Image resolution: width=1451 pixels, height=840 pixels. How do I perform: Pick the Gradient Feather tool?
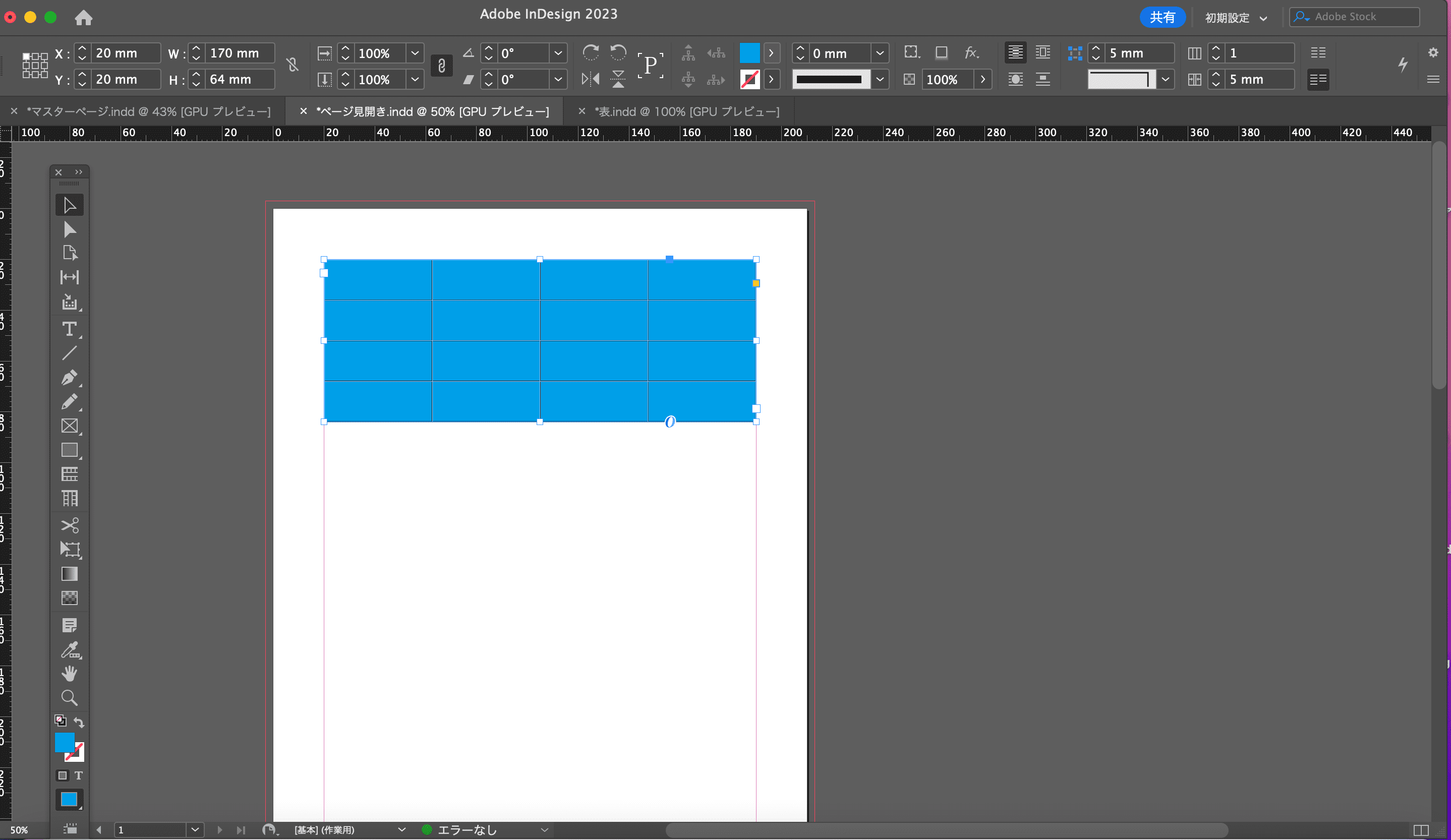pos(70,598)
